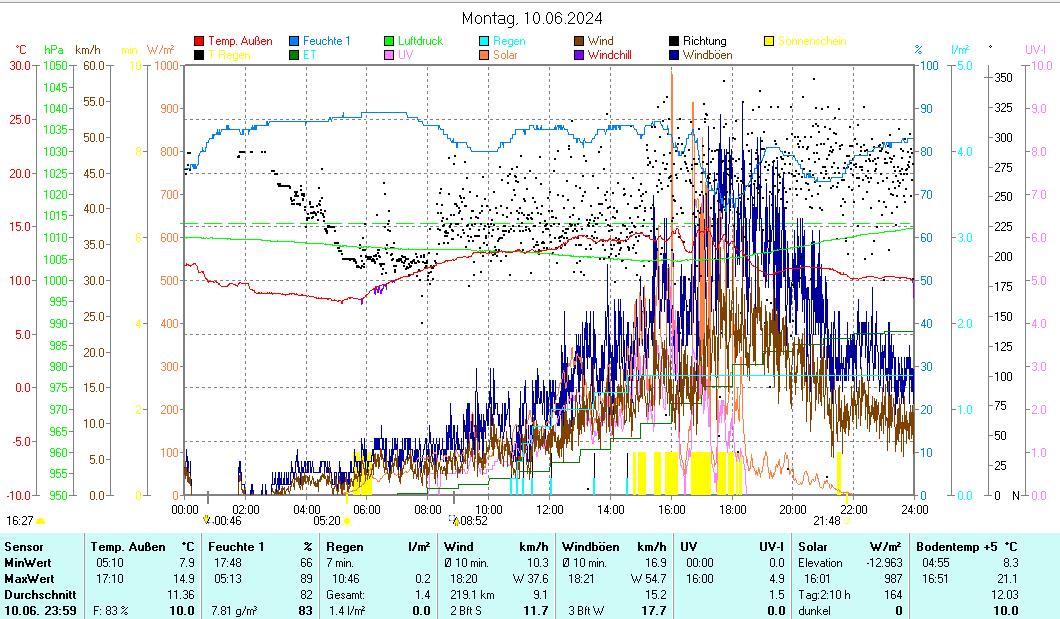The image size is (1060, 619).
Task: Click the green Luftdruck legend square
Action: click(x=389, y=41)
